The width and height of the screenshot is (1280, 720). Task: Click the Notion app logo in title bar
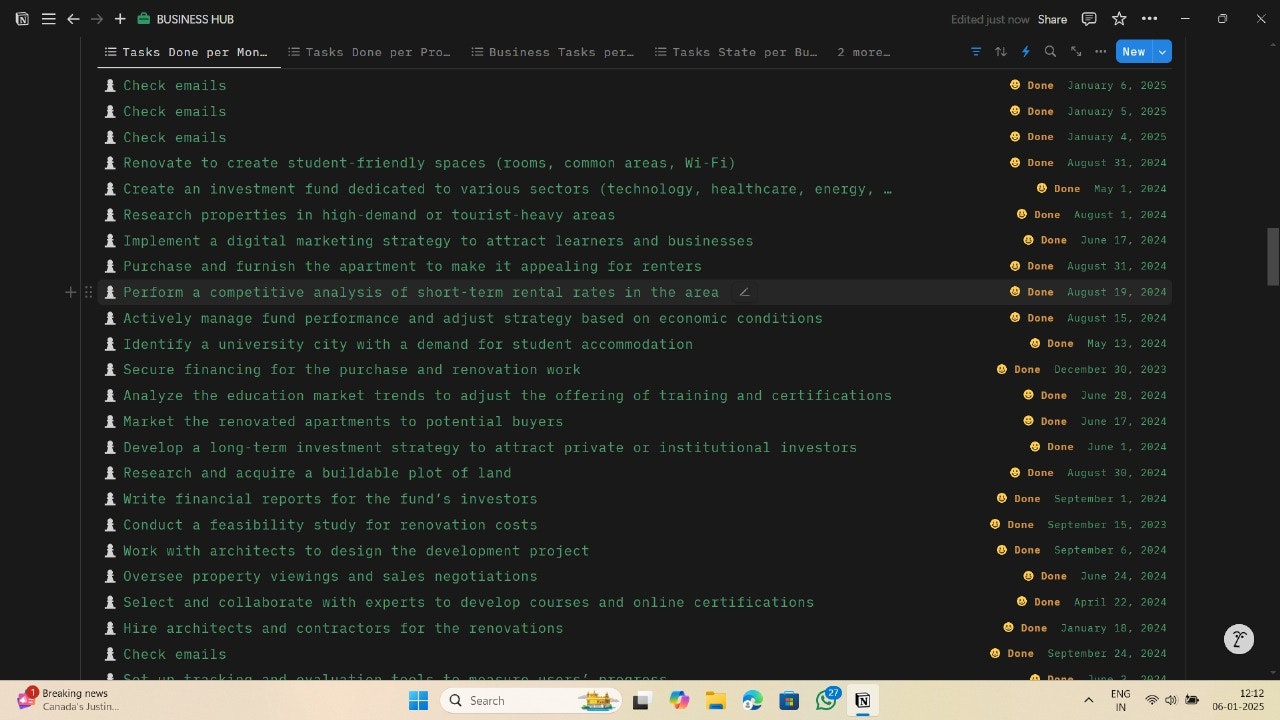click(22, 19)
